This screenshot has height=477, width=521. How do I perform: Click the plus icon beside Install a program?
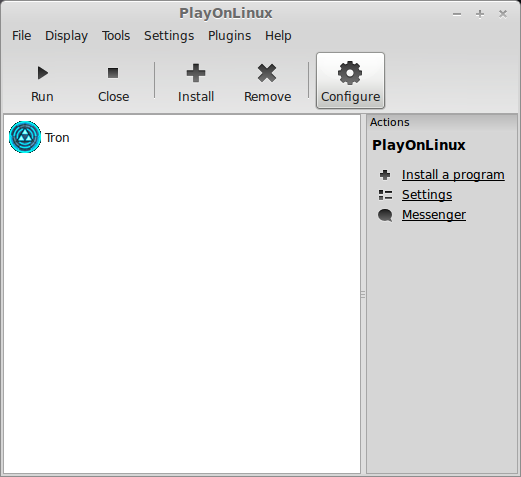coord(385,175)
